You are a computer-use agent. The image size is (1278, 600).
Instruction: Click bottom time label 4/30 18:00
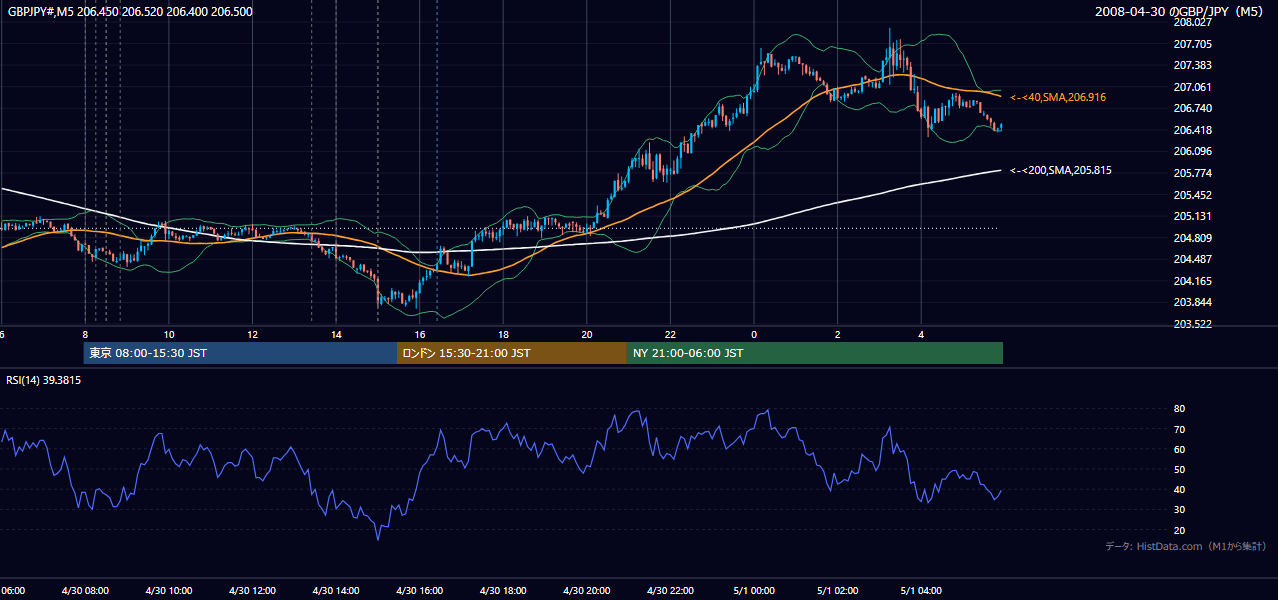(503, 590)
